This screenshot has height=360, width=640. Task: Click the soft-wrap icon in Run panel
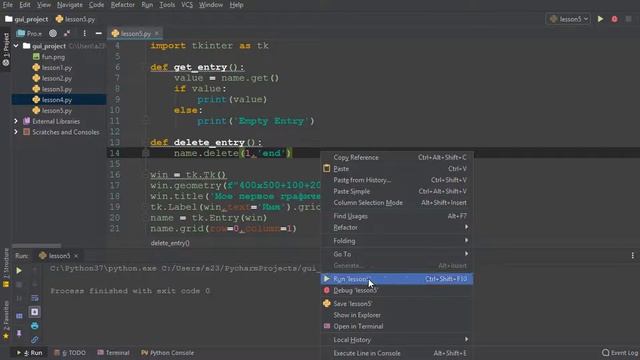(x=35, y=298)
